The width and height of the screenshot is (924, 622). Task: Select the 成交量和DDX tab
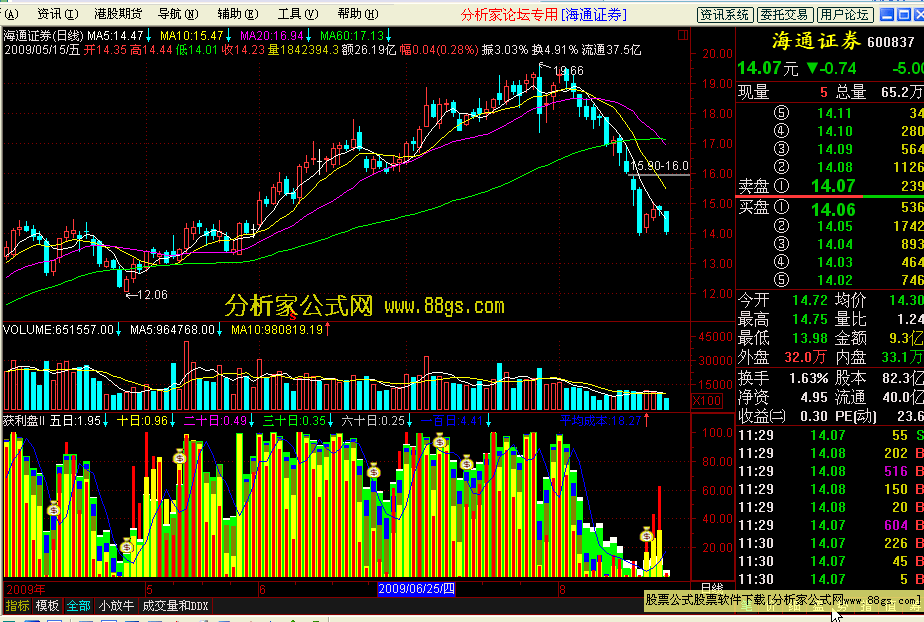175,606
